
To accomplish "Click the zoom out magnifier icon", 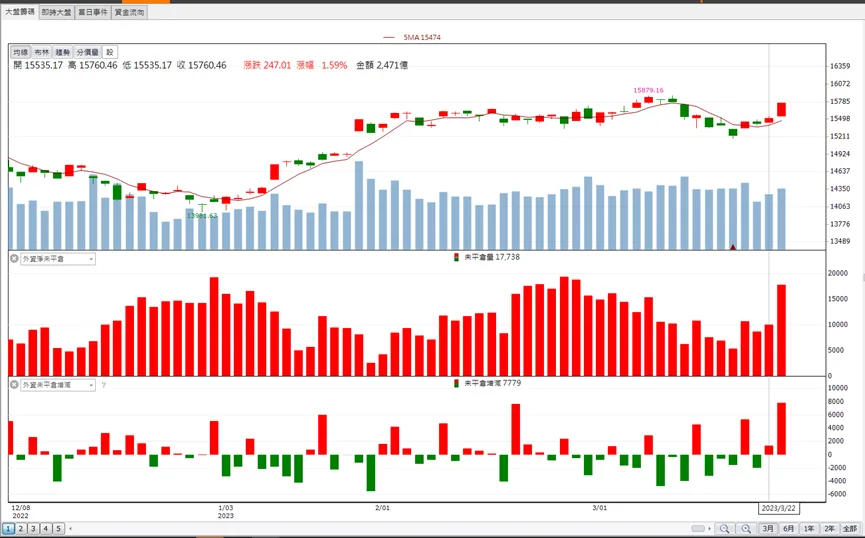I will tap(724, 529).
